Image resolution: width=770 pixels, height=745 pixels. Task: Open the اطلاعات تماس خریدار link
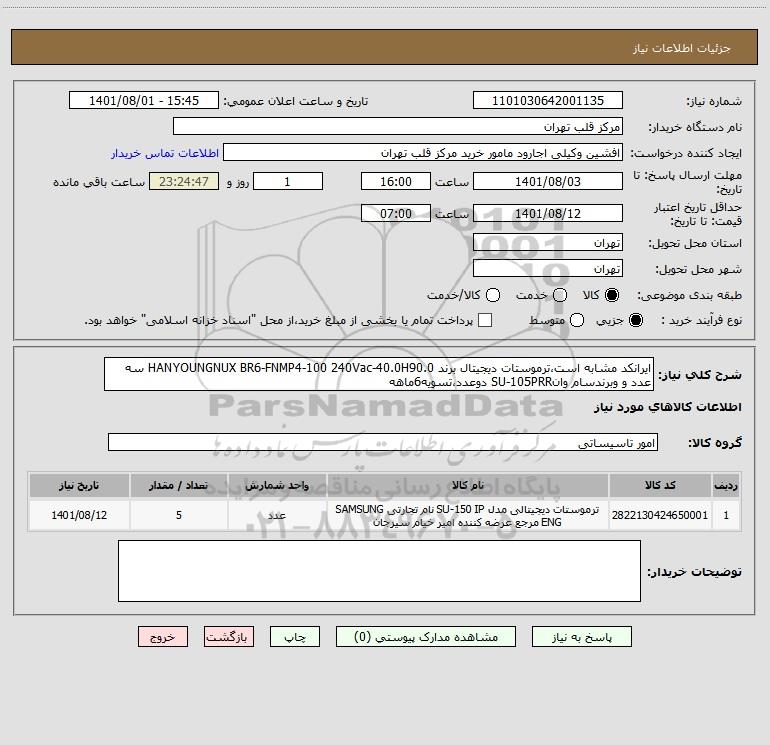(165, 153)
